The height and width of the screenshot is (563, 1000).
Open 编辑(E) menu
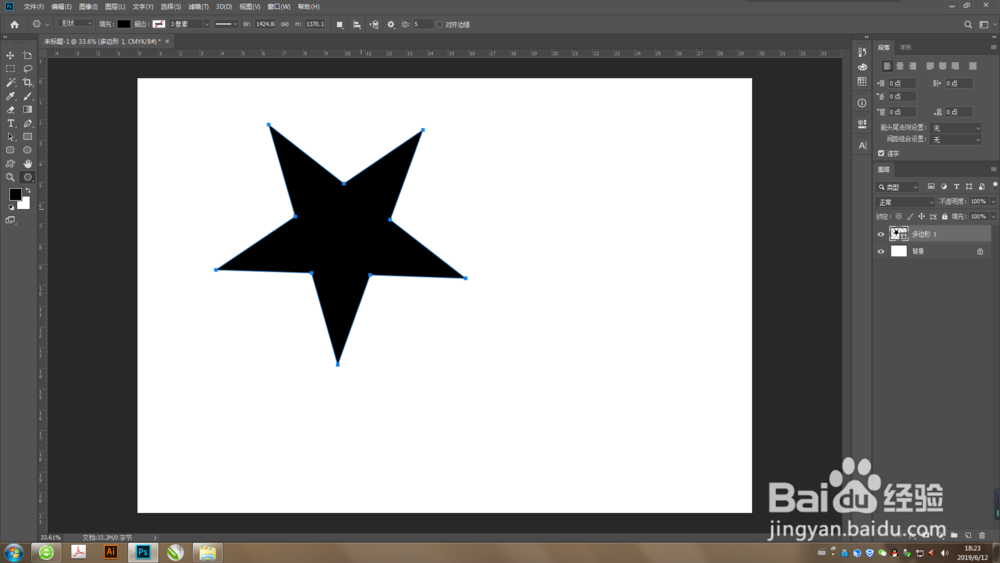pyautogui.click(x=61, y=6)
